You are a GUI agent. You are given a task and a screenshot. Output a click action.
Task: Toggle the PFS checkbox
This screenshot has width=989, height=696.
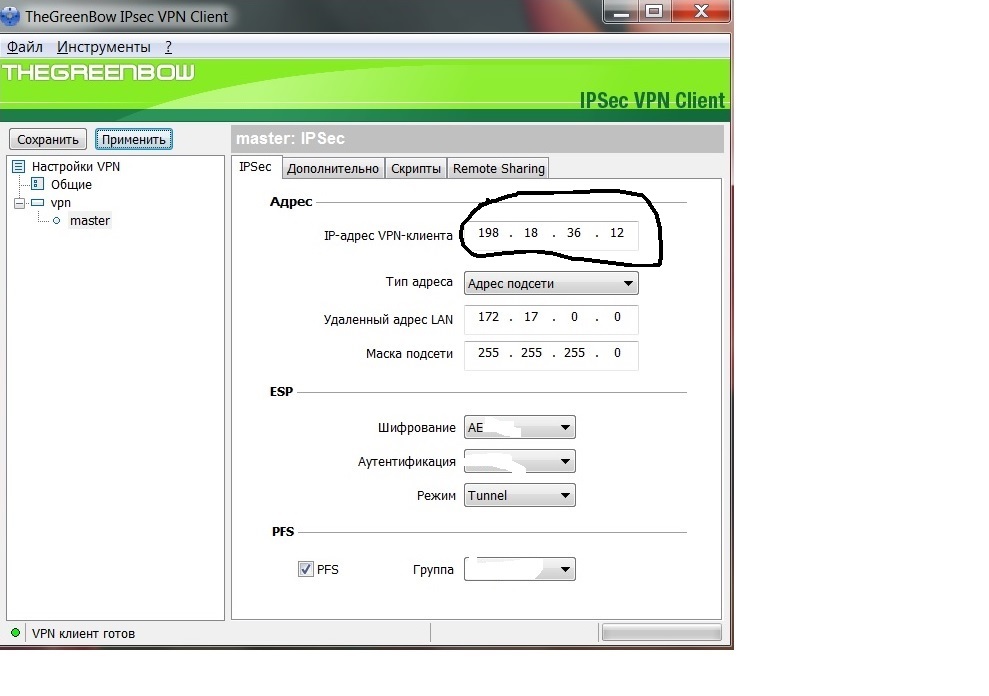(x=306, y=569)
